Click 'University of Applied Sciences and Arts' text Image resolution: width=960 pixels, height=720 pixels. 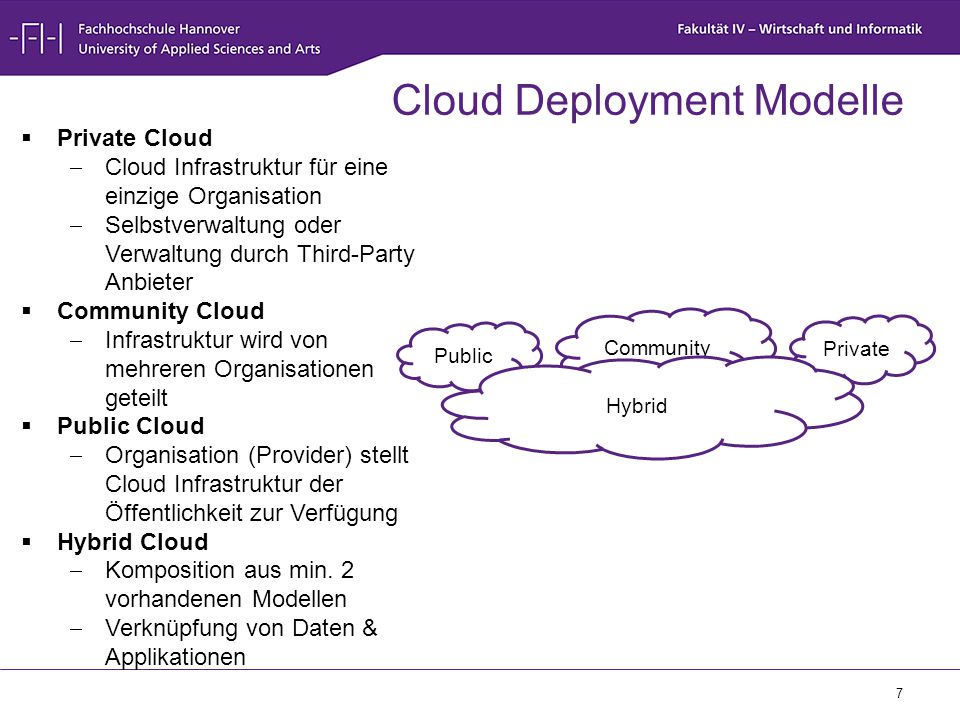[x=199, y=49]
